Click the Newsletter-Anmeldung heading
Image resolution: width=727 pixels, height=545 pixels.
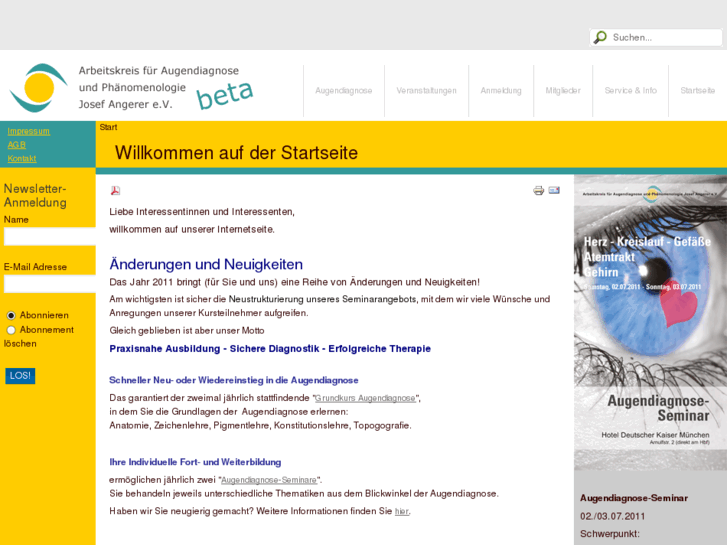(35, 196)
